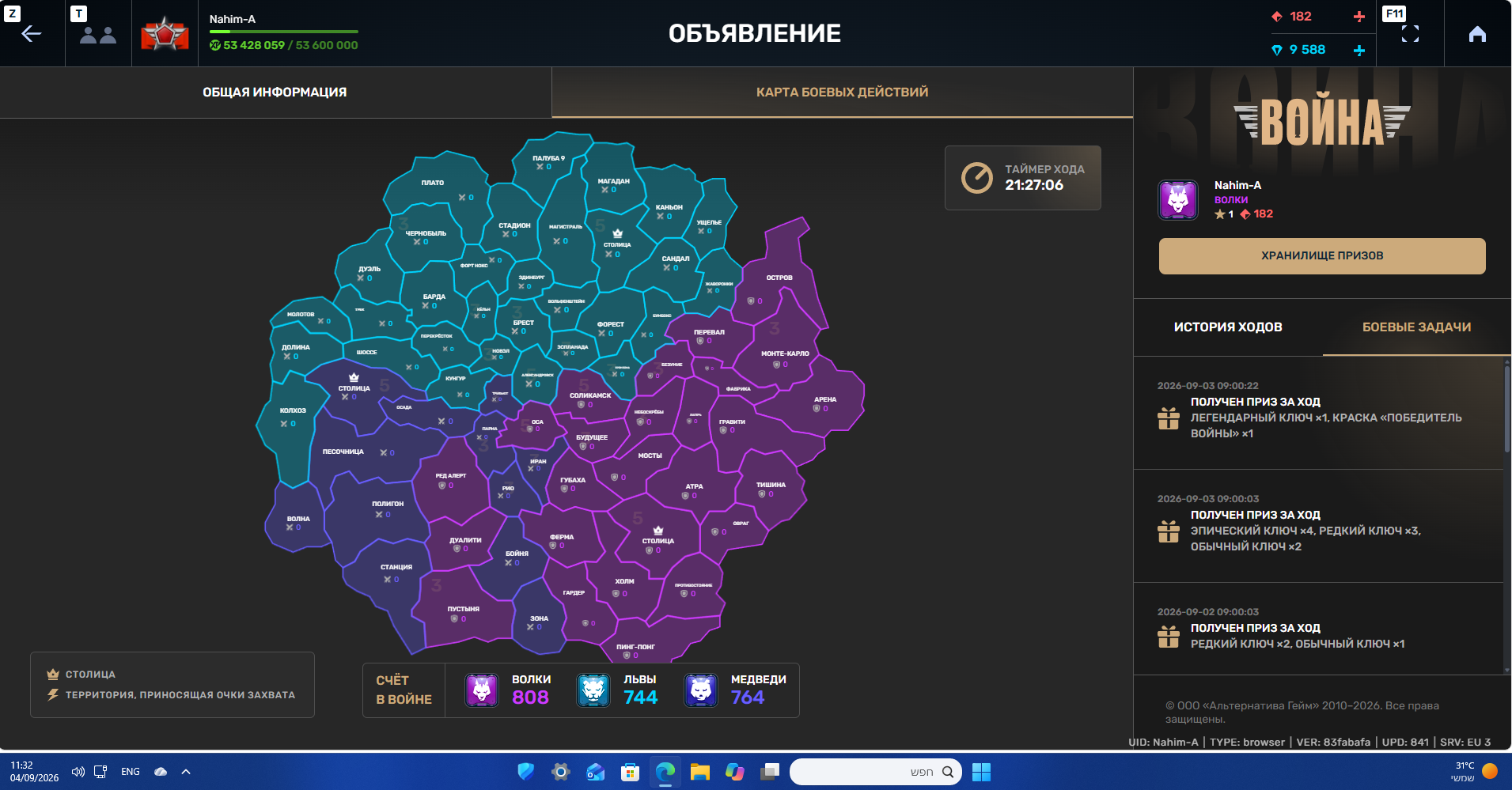
Task: Select the Ферма territory
Action: tap(562, 537)
